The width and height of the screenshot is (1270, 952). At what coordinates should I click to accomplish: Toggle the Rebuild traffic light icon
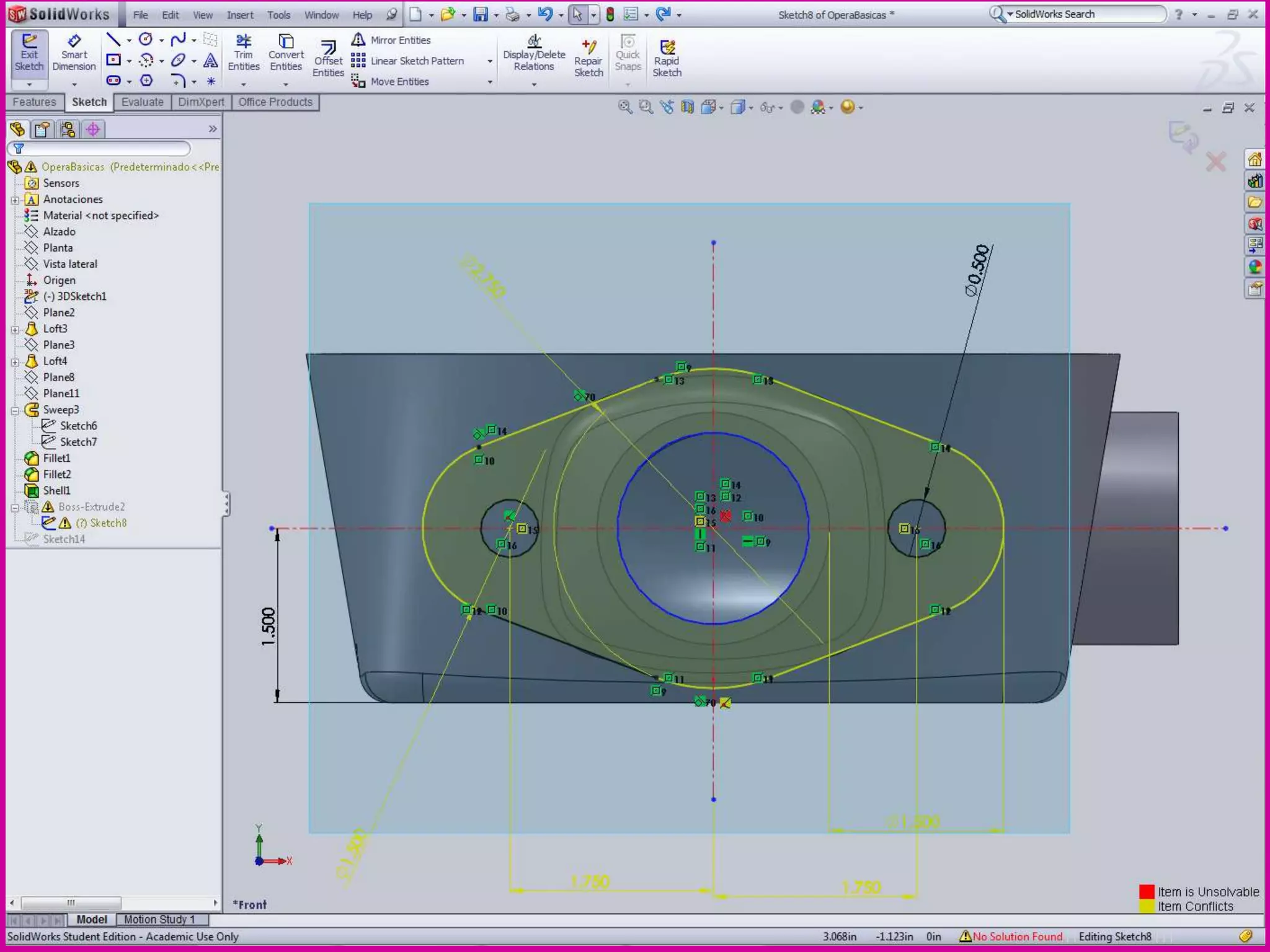[610, 14]
